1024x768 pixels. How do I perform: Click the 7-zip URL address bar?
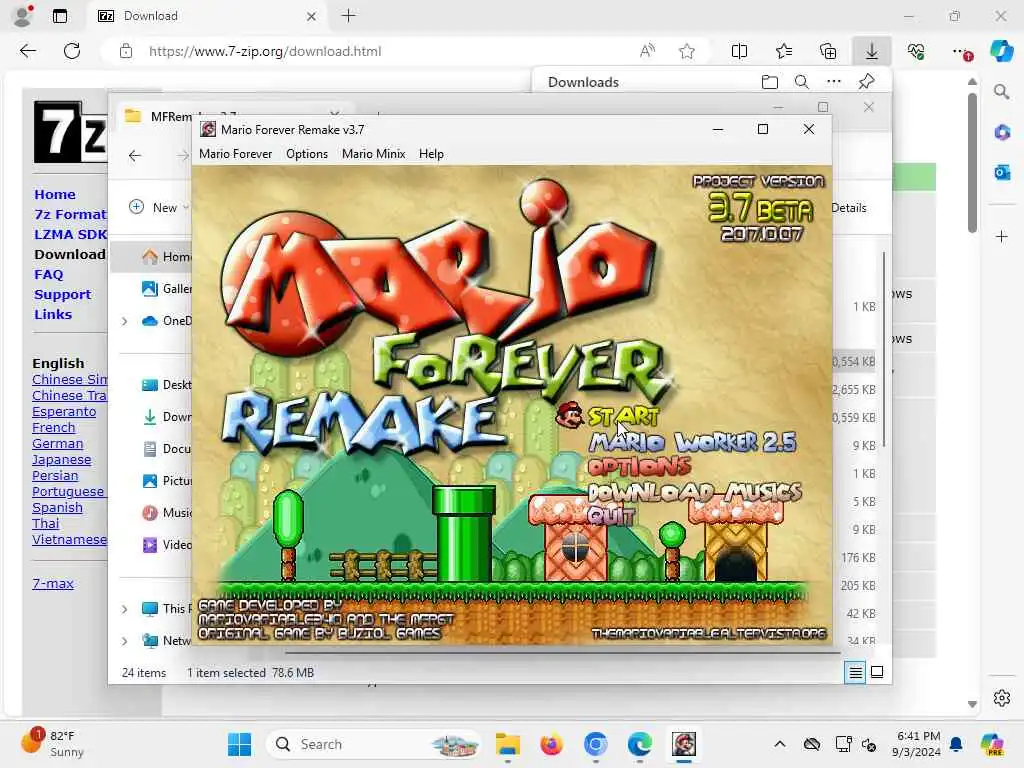pyautogui.click(x=264, y=51)
